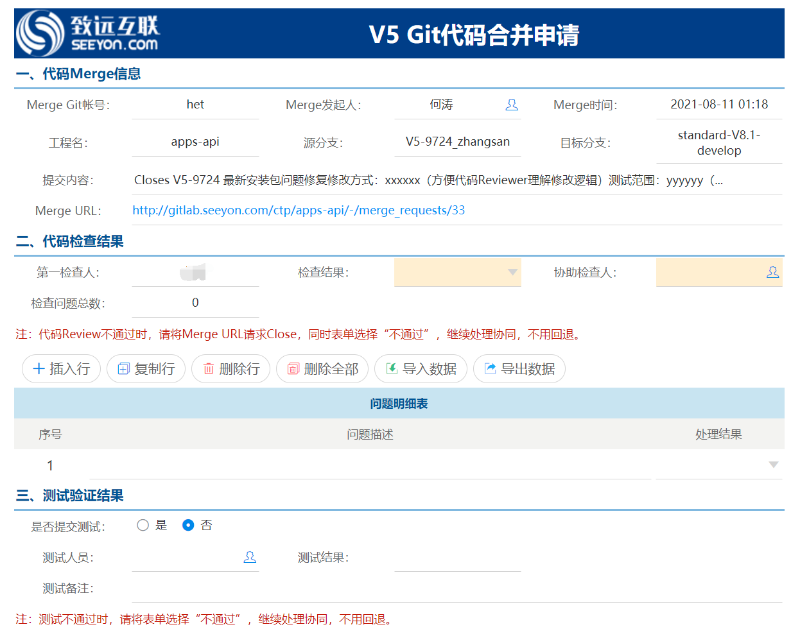
Task: Expand the 处理结果 dropdown in row 1
Action: (x=773, y=465)
